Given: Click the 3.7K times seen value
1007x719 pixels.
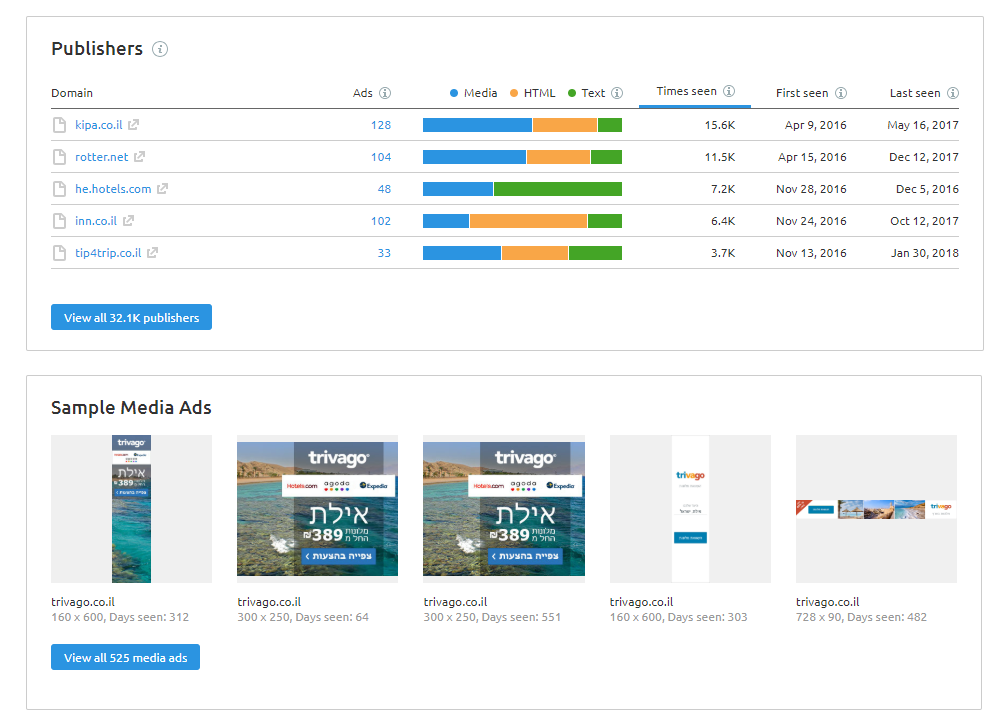Looking at the screenshot, I should (x=722, y=254).
